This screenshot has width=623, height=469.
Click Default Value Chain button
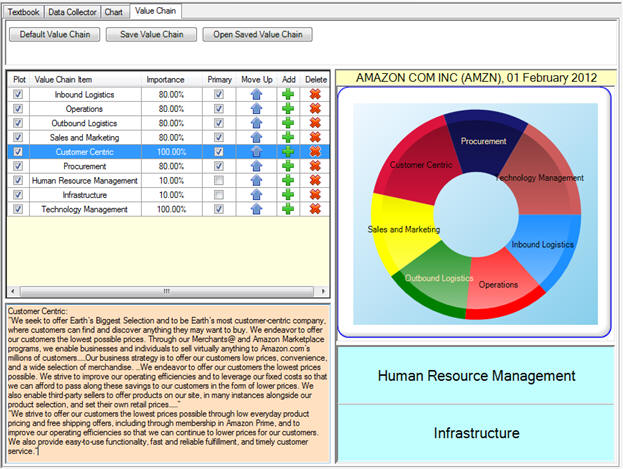click(x=54, y=35)
